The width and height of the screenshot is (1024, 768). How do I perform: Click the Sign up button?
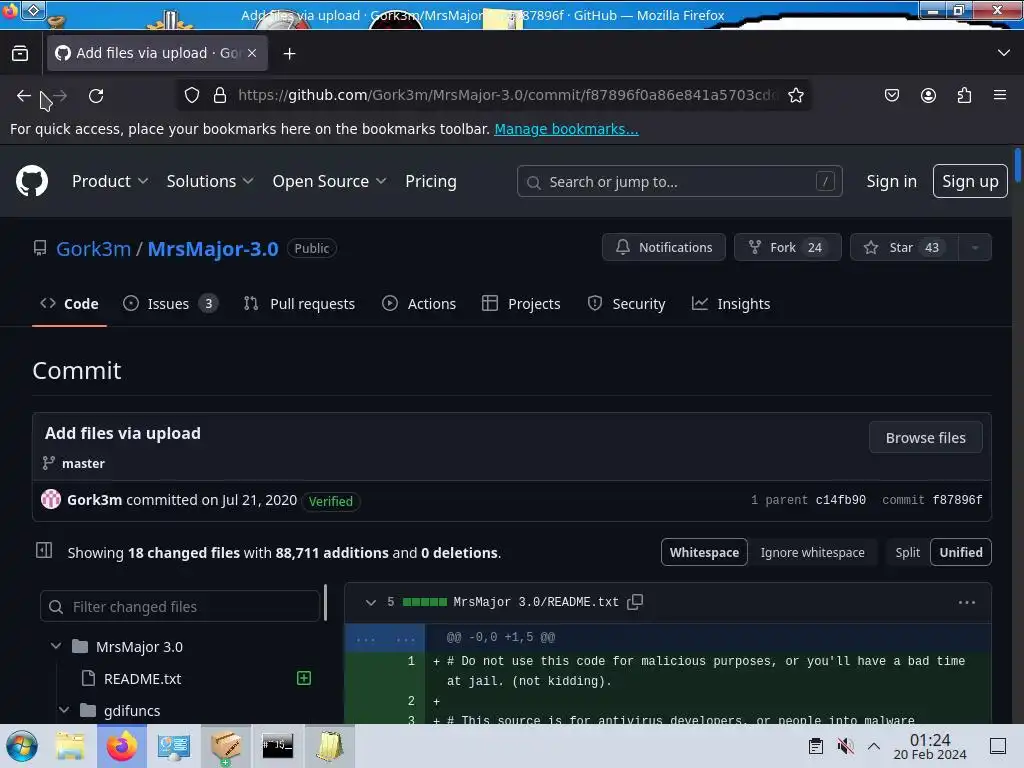(970, 182)
